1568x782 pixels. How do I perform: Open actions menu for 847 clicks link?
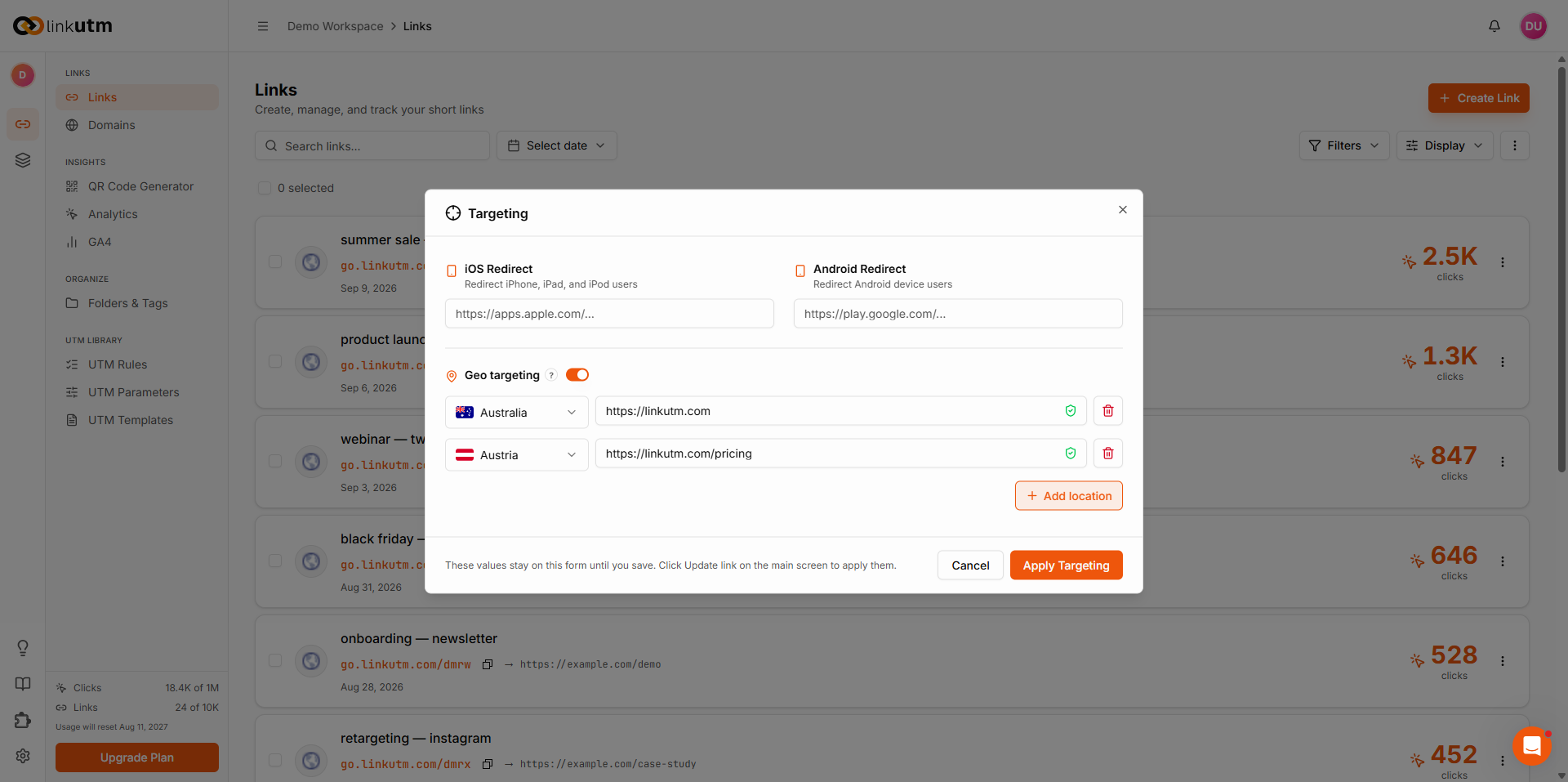tap(1503, 462)
